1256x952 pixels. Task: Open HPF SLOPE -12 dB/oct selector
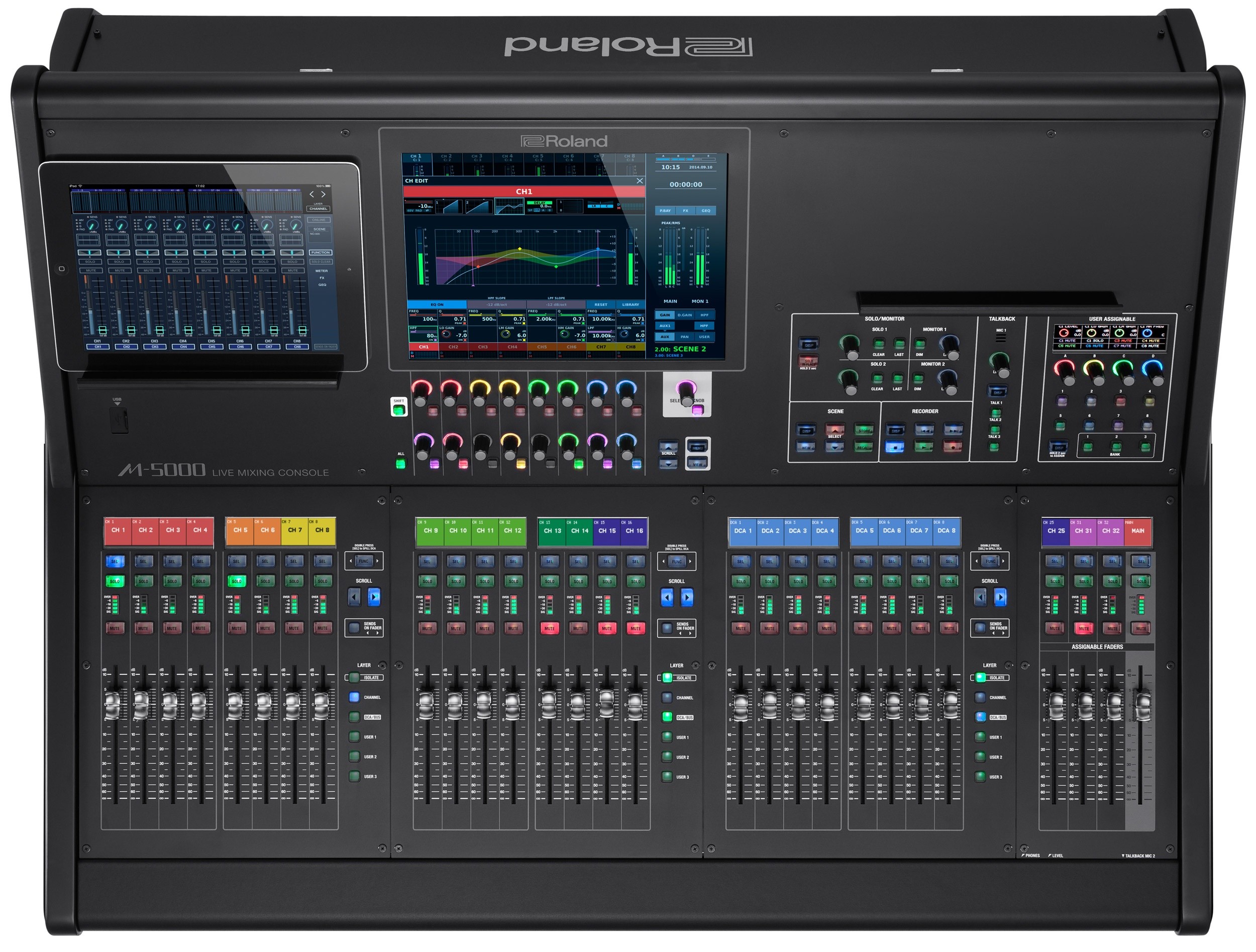pyautogui.click(x=496, y=304)
